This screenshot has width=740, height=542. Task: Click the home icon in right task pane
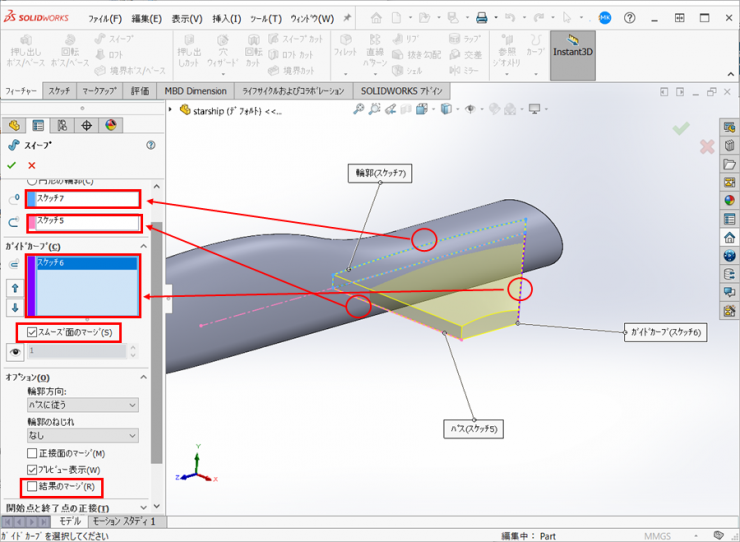tap(729, 237)
